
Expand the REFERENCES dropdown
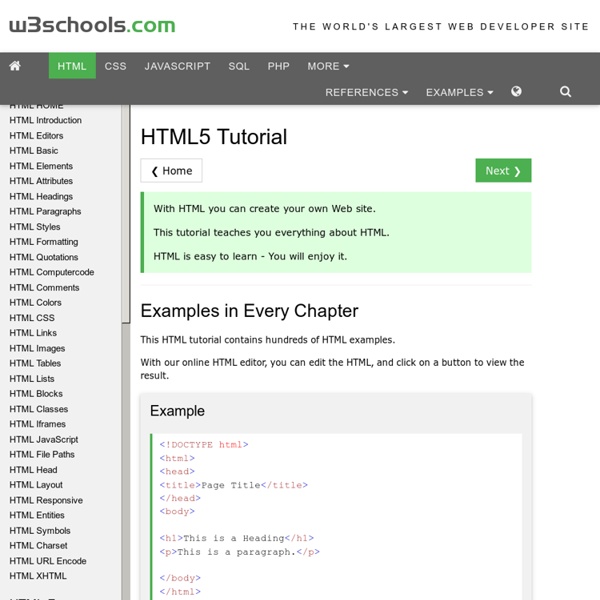tap(367, 92)
